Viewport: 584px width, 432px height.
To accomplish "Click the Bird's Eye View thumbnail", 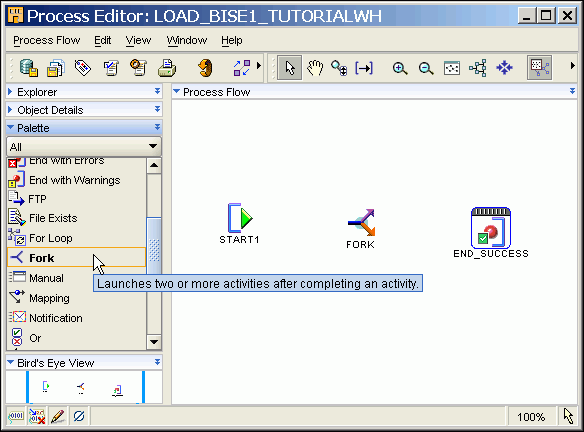I will 85,387.
